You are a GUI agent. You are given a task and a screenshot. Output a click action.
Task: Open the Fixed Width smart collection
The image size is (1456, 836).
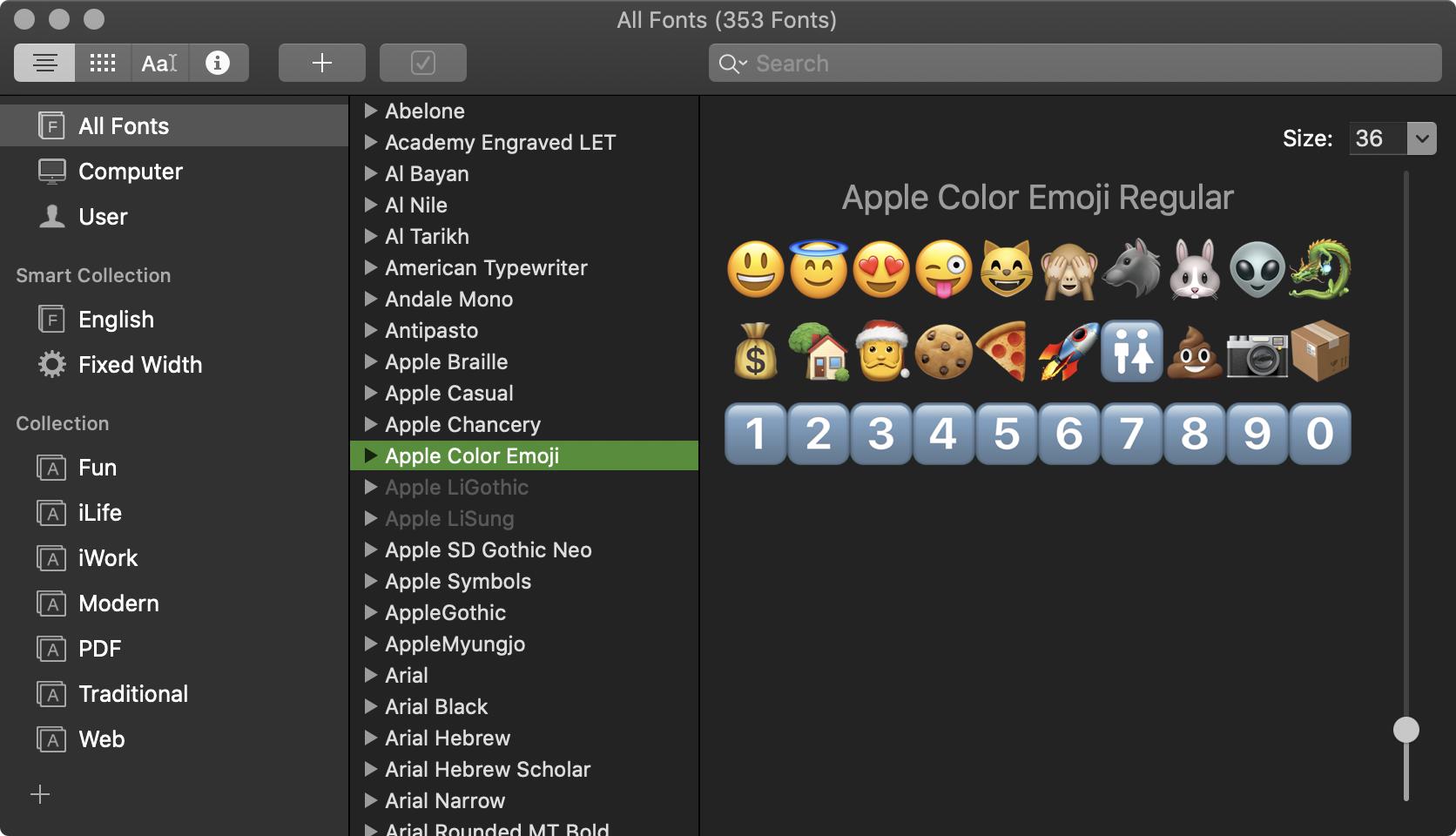(174, 365)
